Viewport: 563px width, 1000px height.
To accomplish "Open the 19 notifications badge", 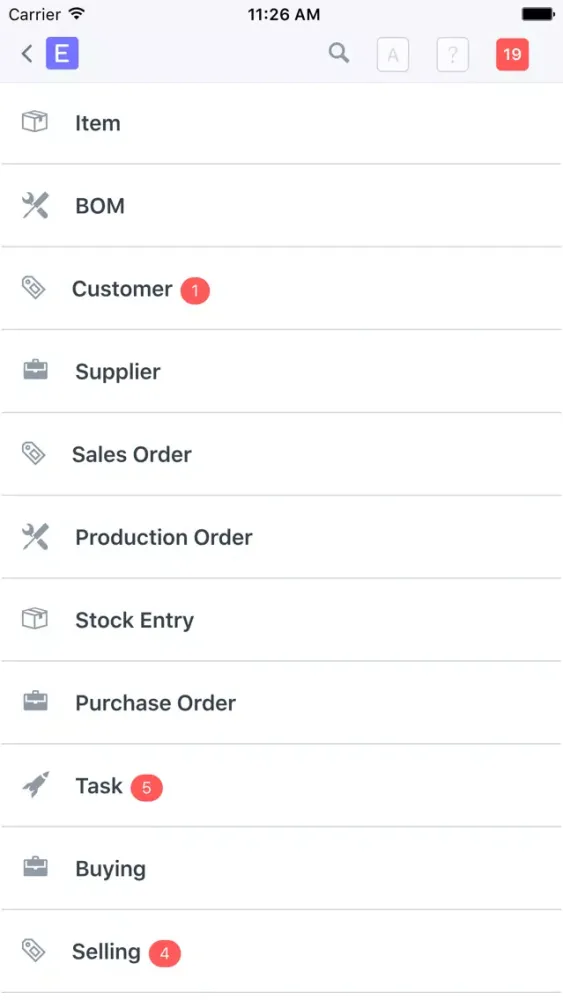I will click(512, 54).
